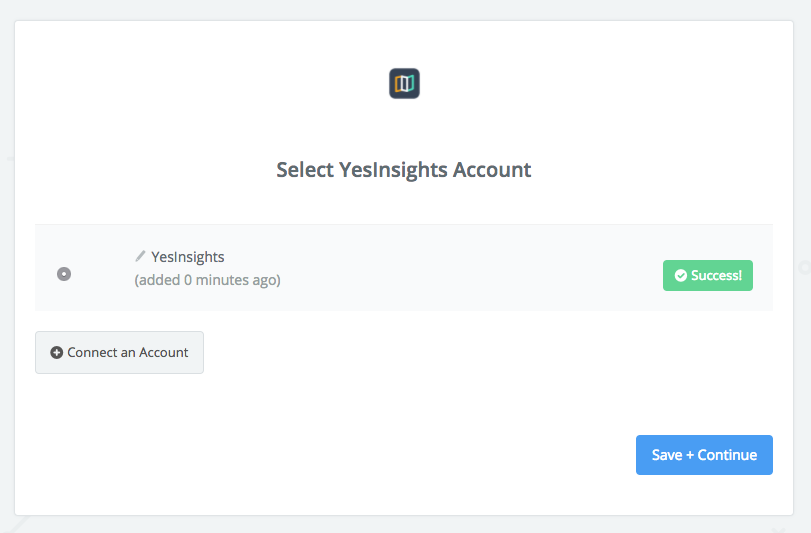This screenshot has width=811, height=533.
Task: Click the word Success! in green badge
Action: coord(716,276)
